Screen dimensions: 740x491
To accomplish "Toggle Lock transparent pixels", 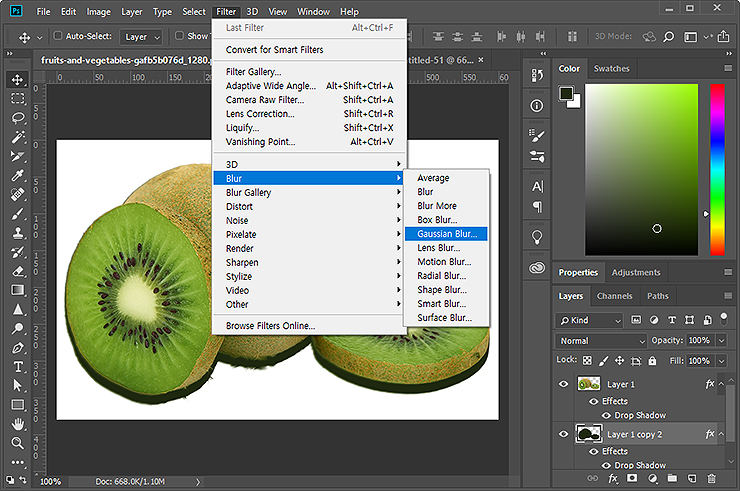I will (x=587, y=361).
